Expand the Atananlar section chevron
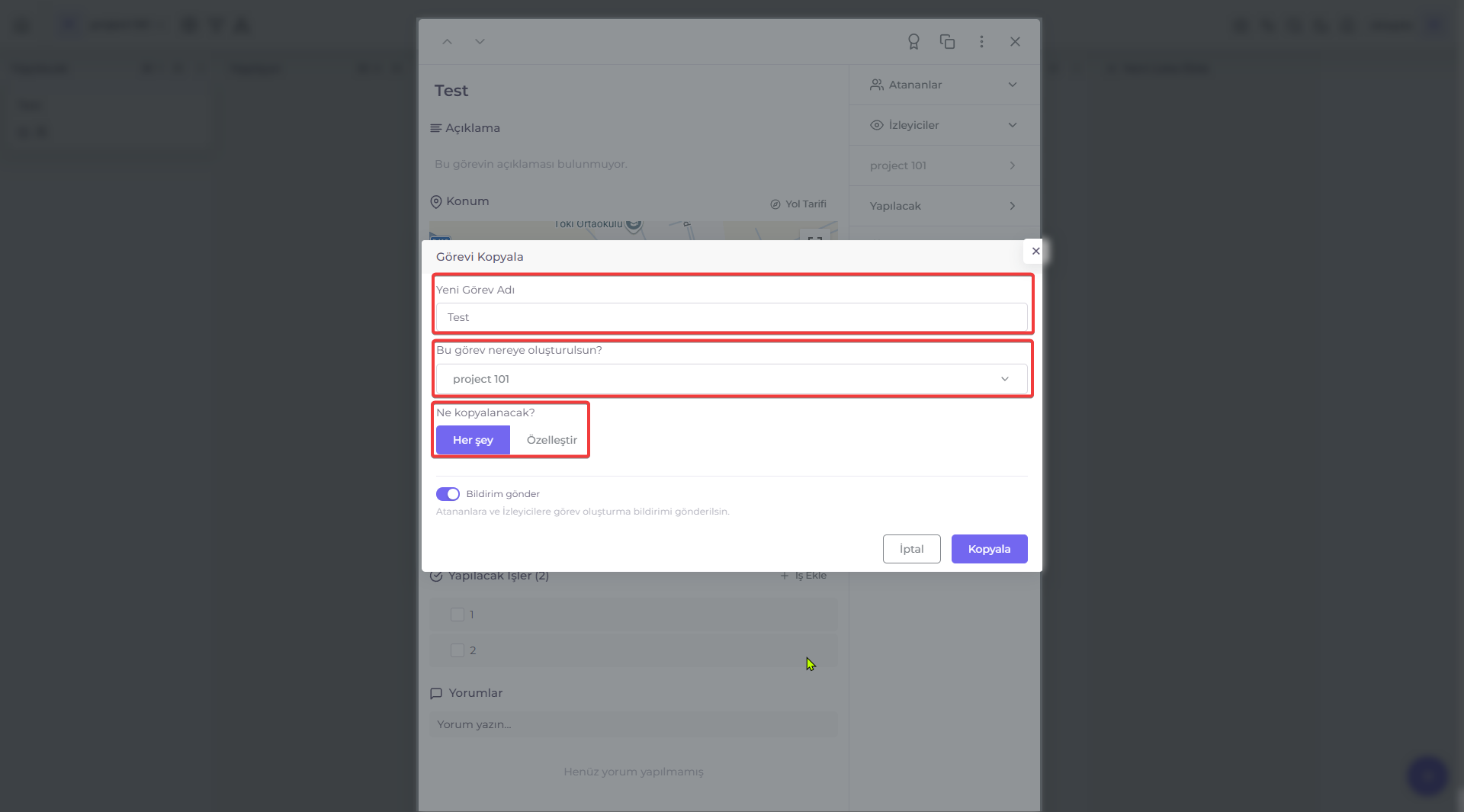The width and height of the screenshot is (1464, 812). 1013,85
